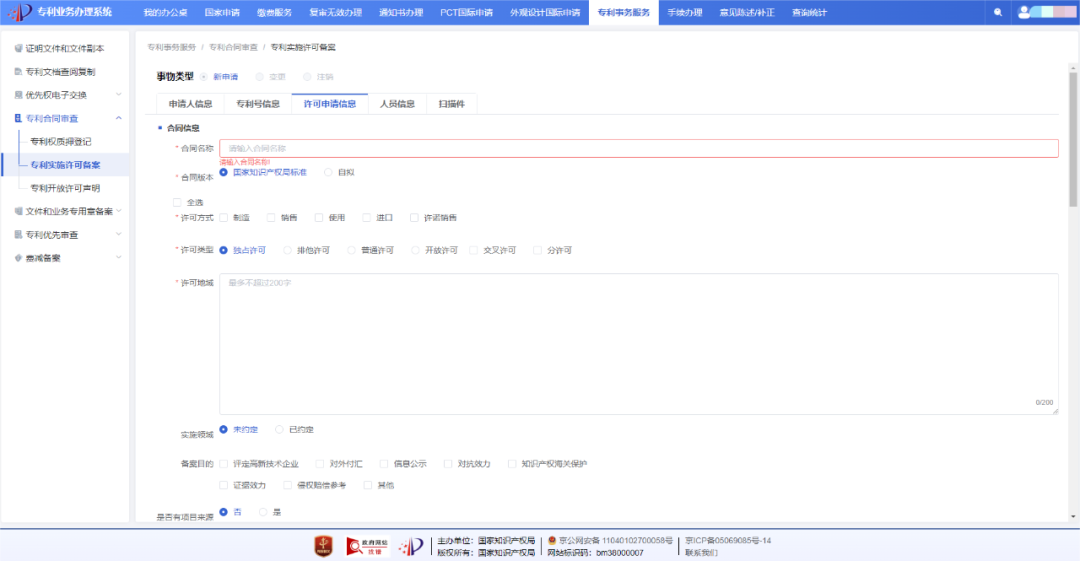Click the scrollbar down arrow
The width and height of the screenshot is (1080, 561).
pos(1072,516)
